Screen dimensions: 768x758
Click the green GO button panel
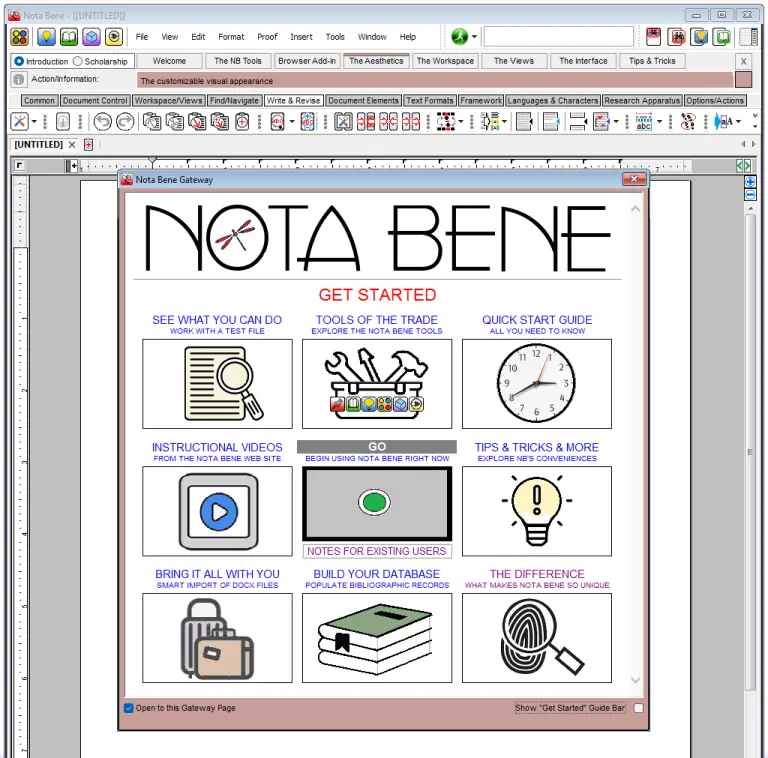[x=377, y=503]
